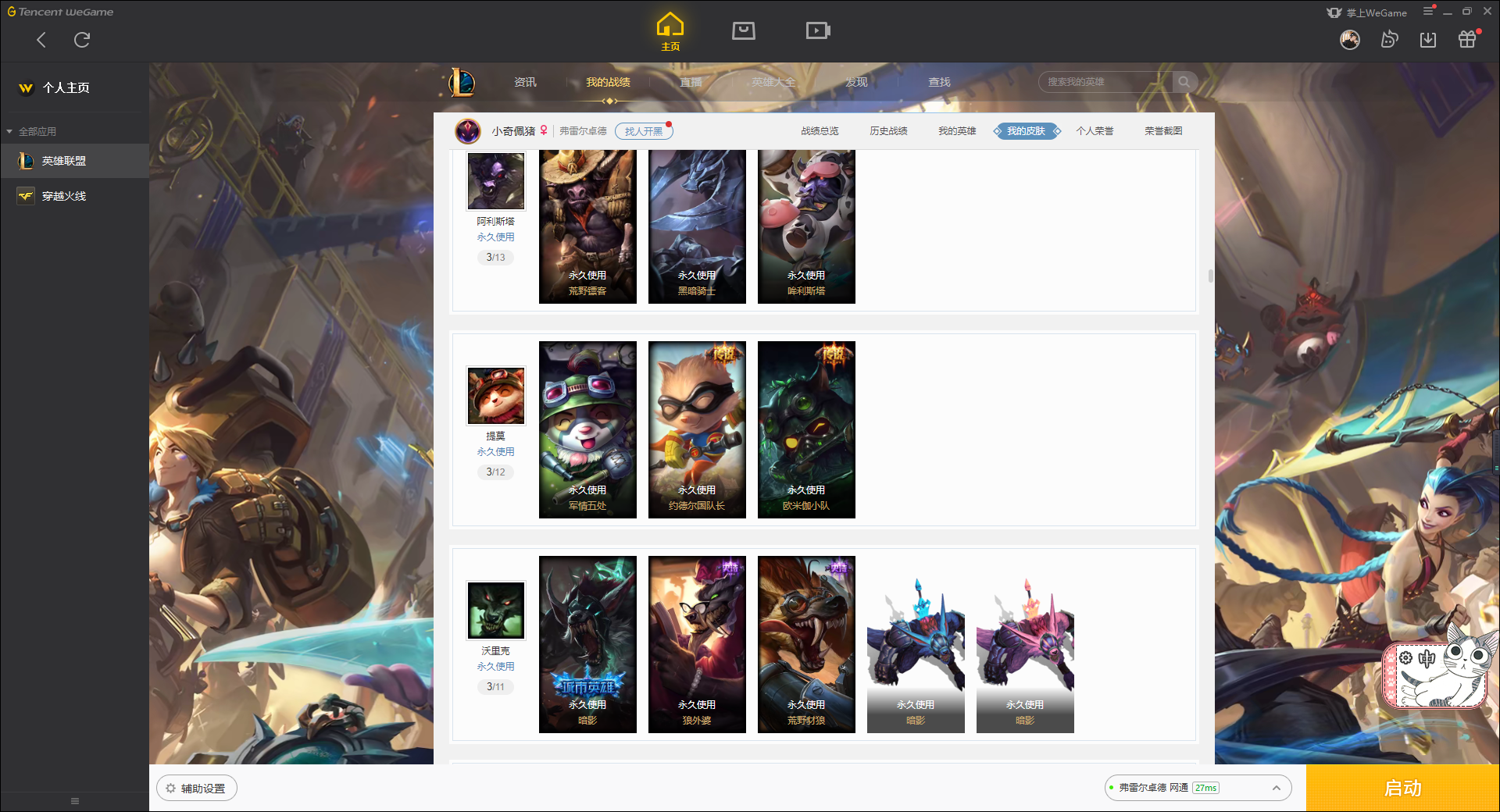
Task: Open the 直播 tab
Action: (x=691, y=82)
